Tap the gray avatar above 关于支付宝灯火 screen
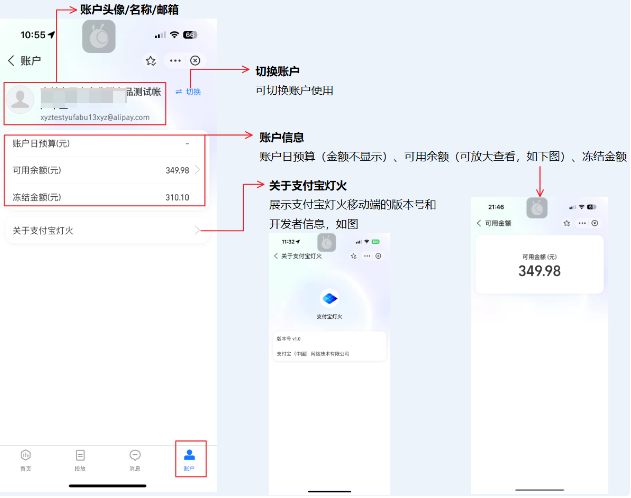Image resolution: width=631 pixels, height=498 pixels. [326, 243]
